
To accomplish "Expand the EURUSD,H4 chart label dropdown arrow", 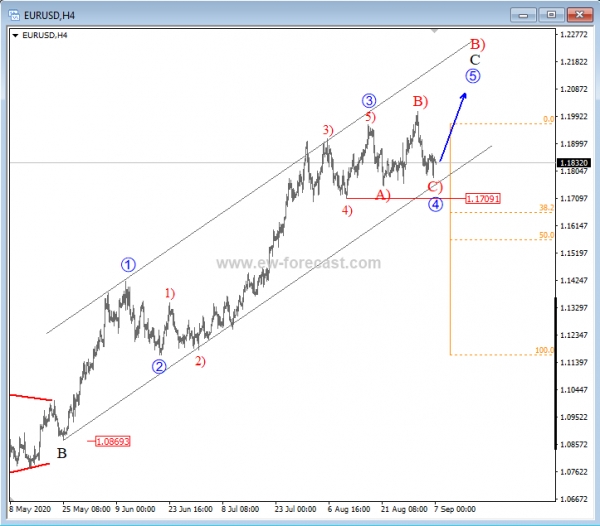I will (15, 36).
